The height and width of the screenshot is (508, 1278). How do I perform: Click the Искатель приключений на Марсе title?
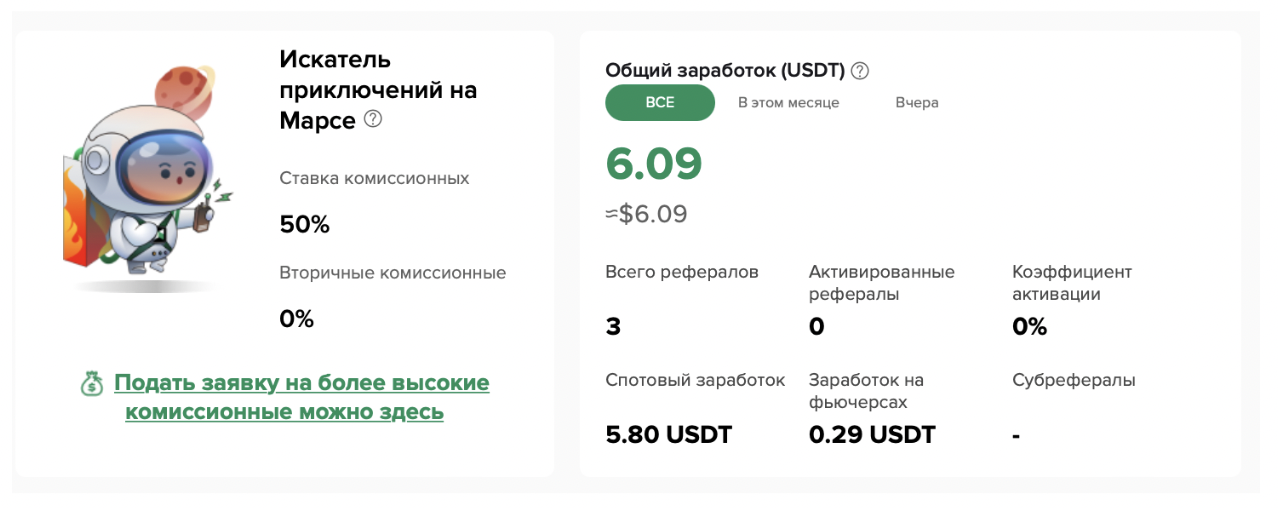[x=378, y=90]
